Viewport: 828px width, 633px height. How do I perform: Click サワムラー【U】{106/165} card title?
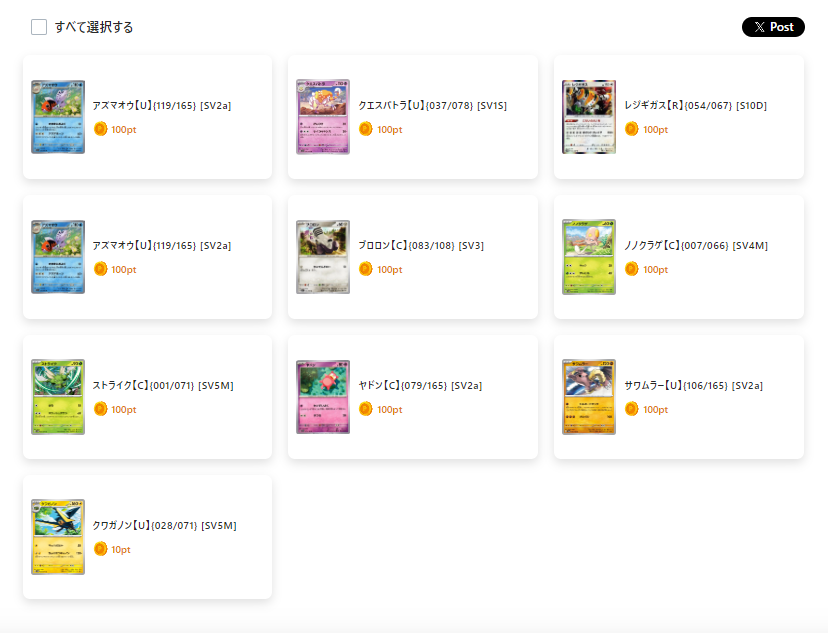[693, 385]
